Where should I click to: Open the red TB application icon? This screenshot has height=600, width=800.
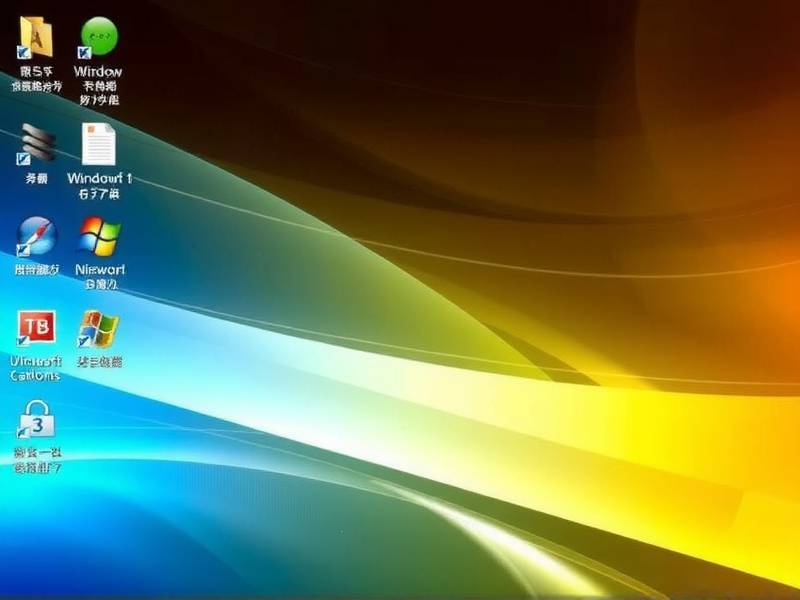[x=37, y=328]
